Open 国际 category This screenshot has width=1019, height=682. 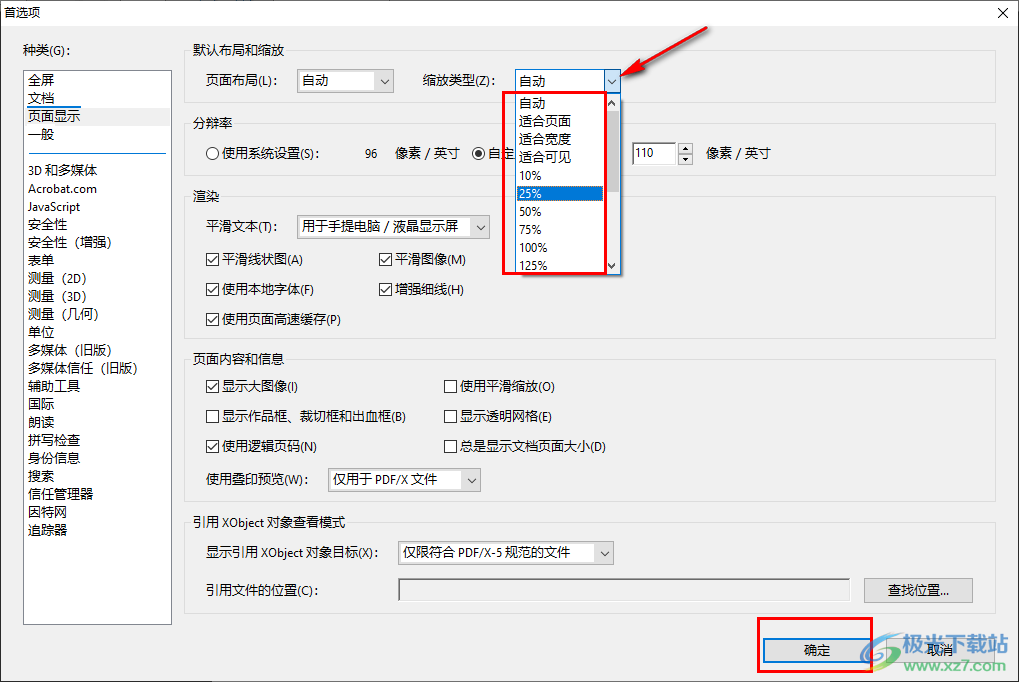pos(41,404)
